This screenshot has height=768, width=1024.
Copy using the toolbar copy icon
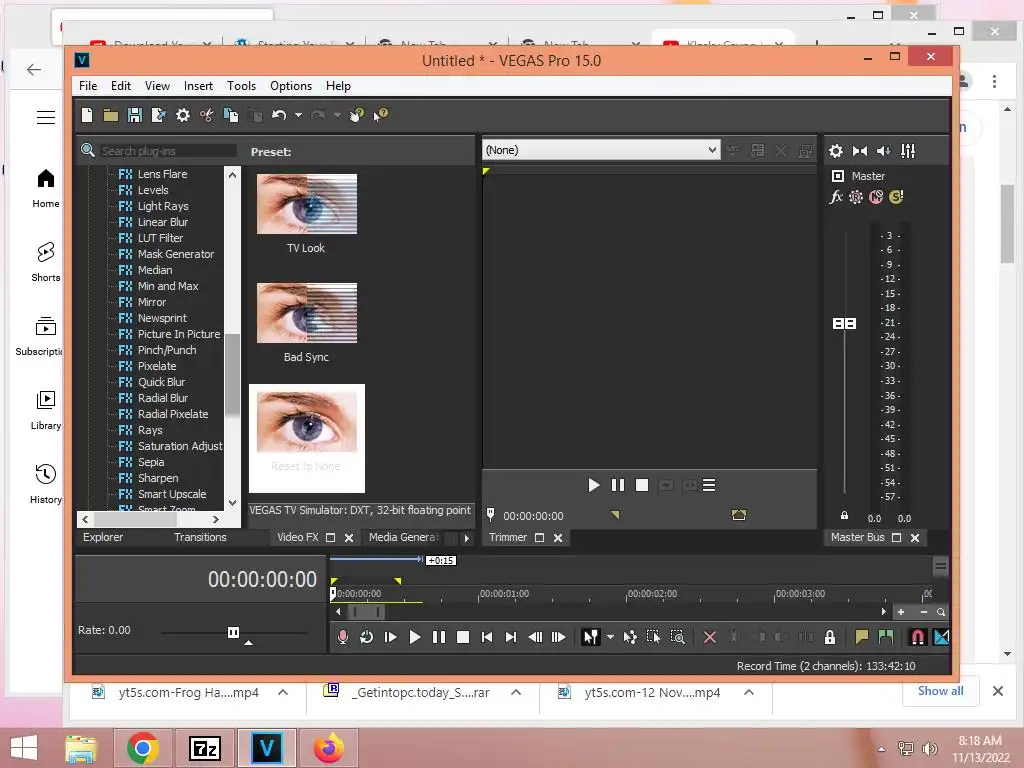tap(231, 116)
